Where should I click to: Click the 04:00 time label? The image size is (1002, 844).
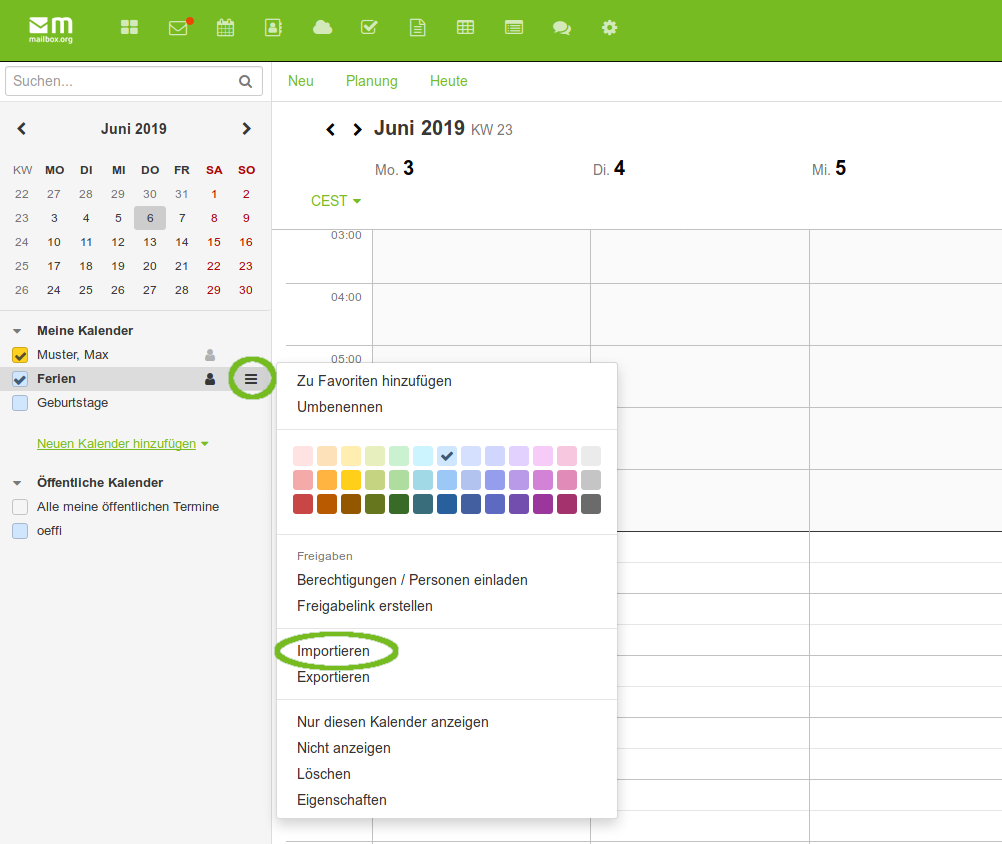(346, 297)
